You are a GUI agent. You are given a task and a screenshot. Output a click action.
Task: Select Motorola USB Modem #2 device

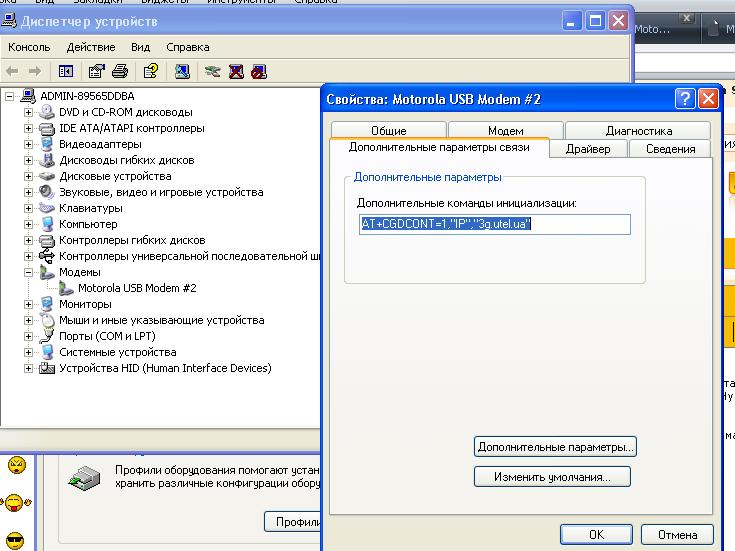pos(137,288)
